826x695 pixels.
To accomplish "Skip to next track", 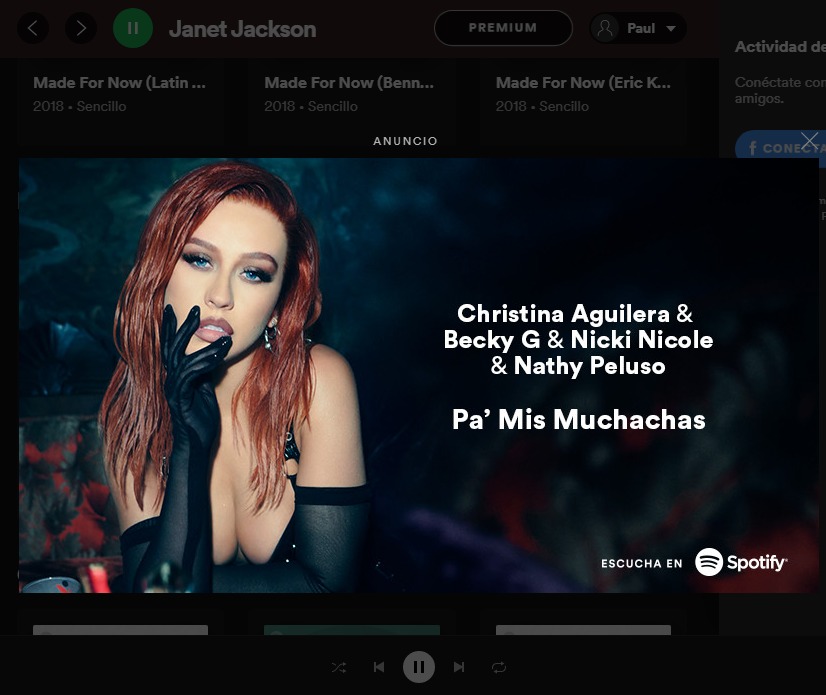I will pos(459,667).
